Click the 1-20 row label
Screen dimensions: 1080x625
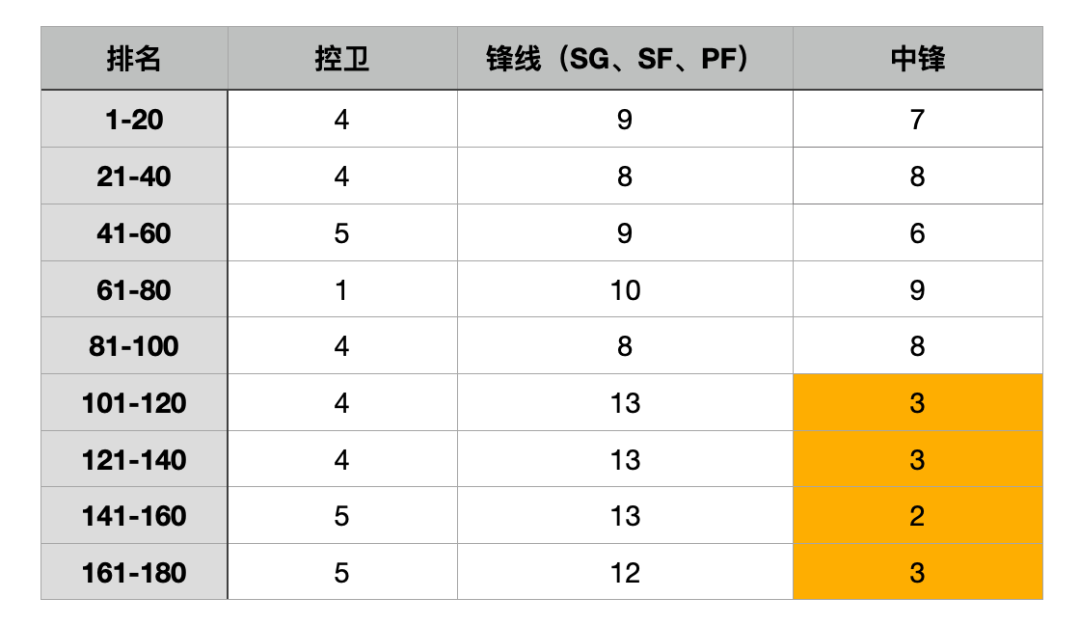(x=134, y=119)
